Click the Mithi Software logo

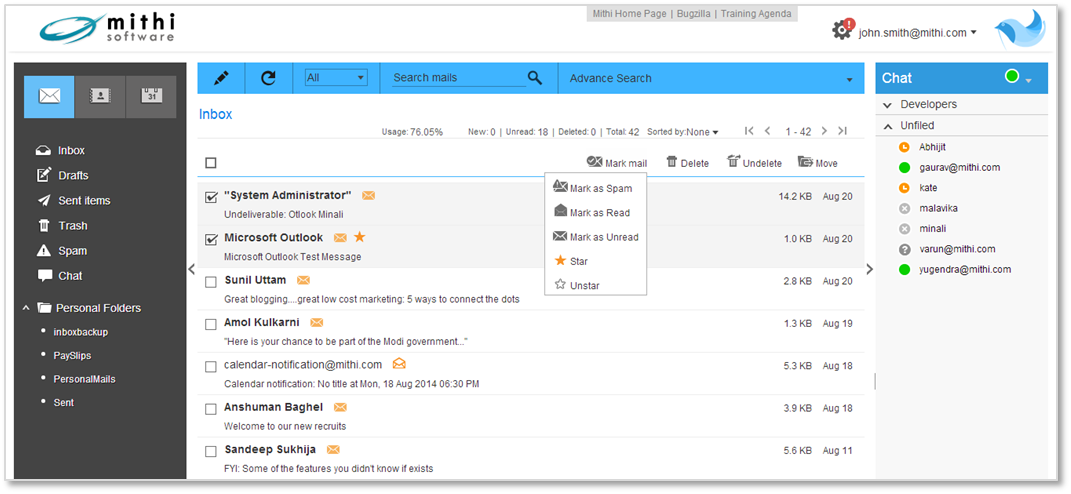[x=107, y=28]
